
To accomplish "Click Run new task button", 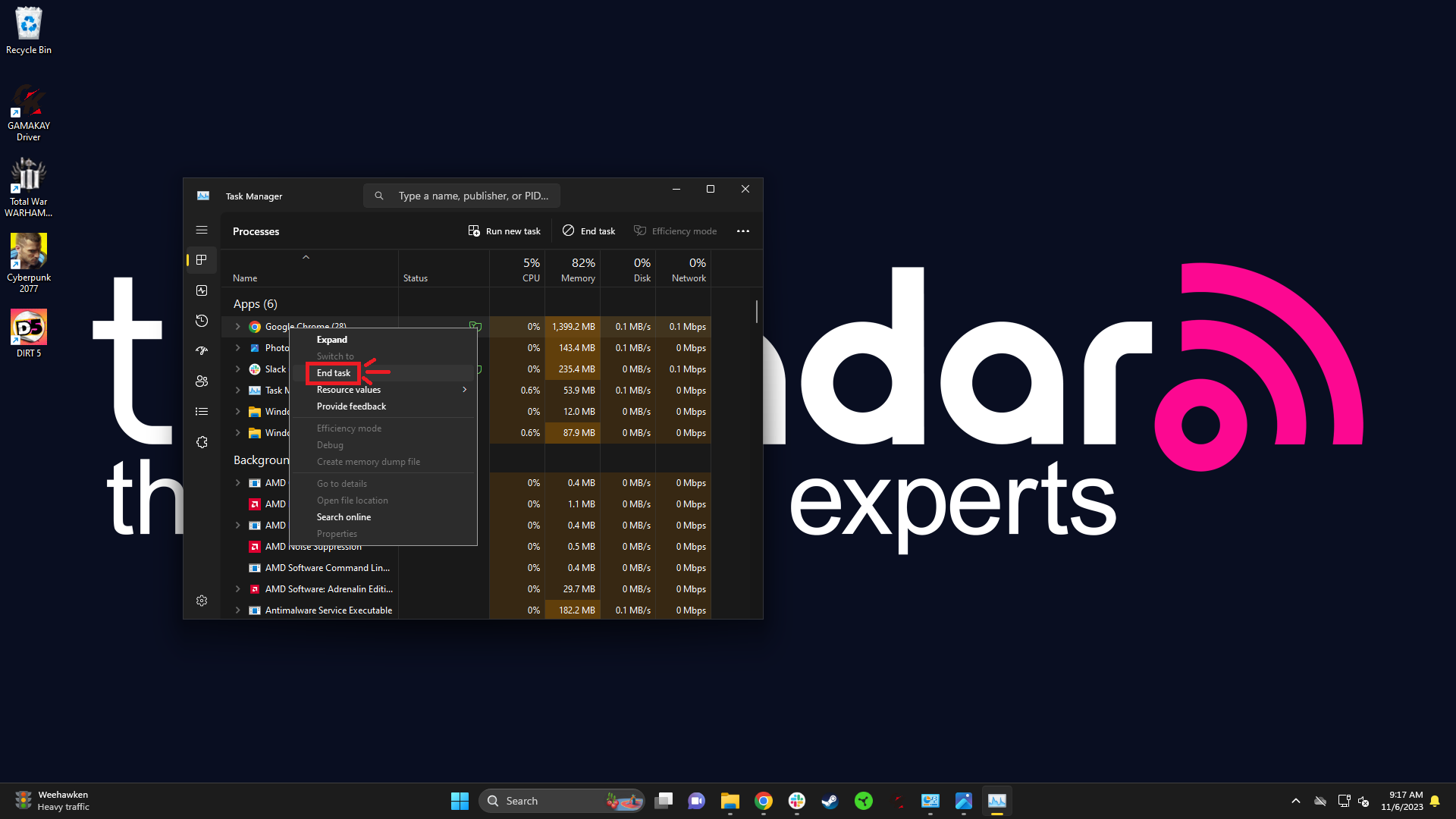I will 504,231.
